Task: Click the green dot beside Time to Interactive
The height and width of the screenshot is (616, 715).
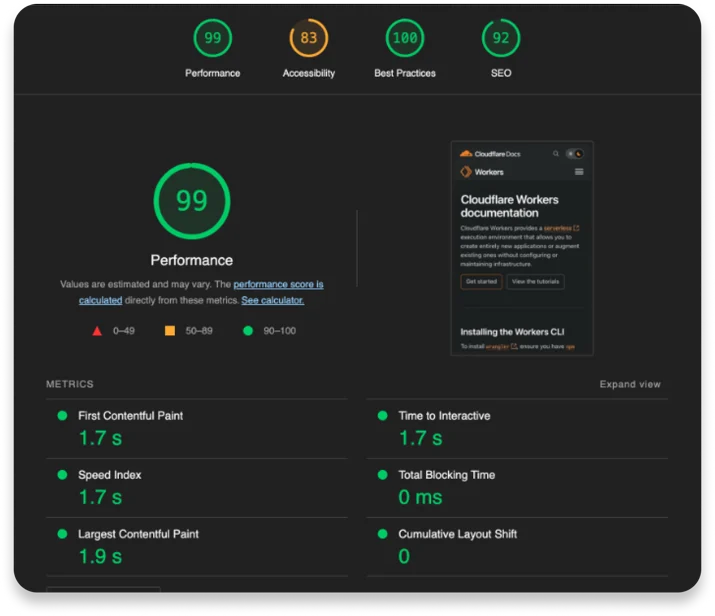Action: coord(383,415)
